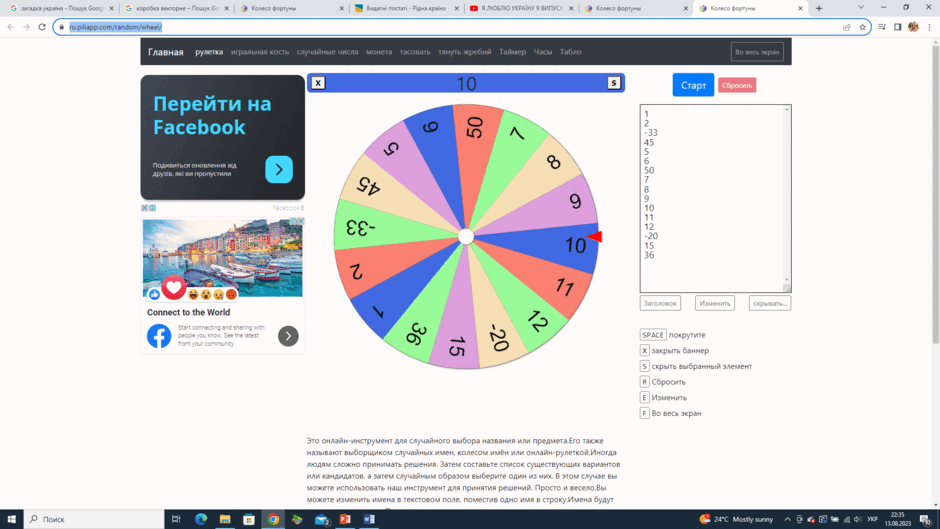This screenshot has width=940, height=529.
Task: Open Chrome's three-dot menu
Action: tap(929, 27)
